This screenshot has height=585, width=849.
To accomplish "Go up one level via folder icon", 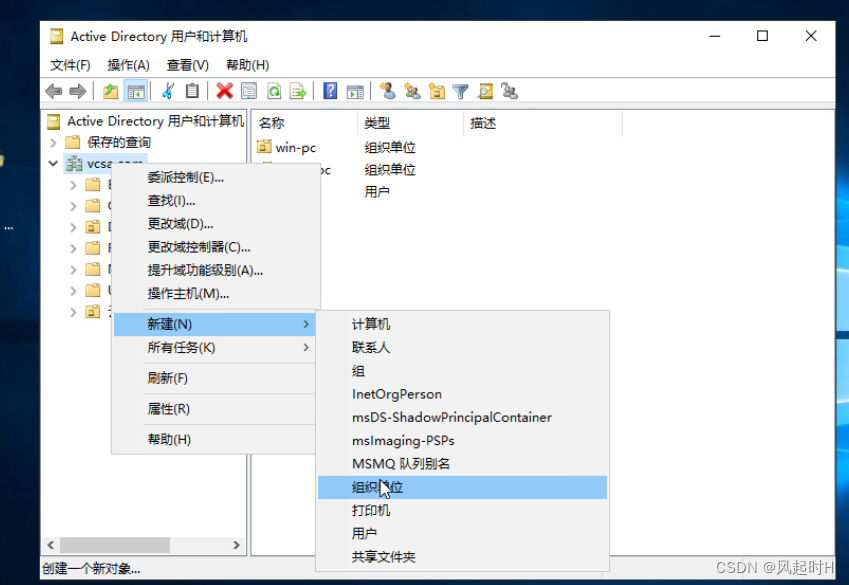I will click(110, 91).
